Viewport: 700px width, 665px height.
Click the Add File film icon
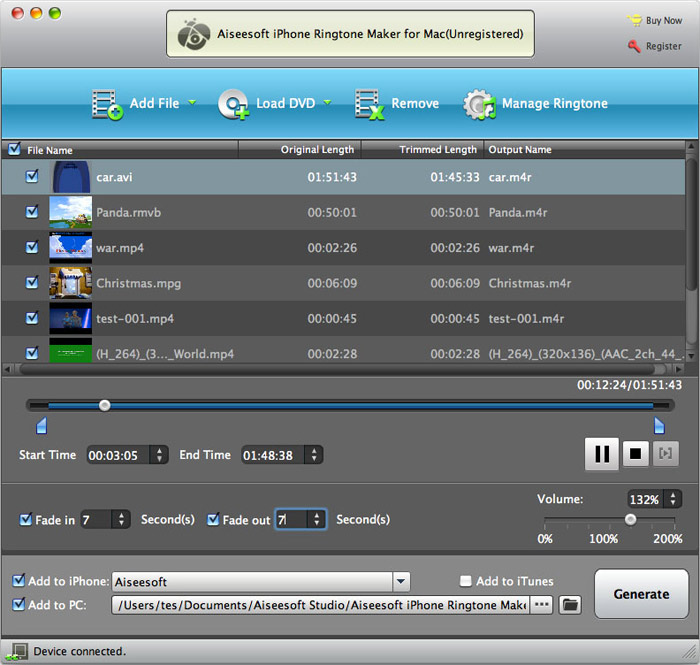click(107, 104)
